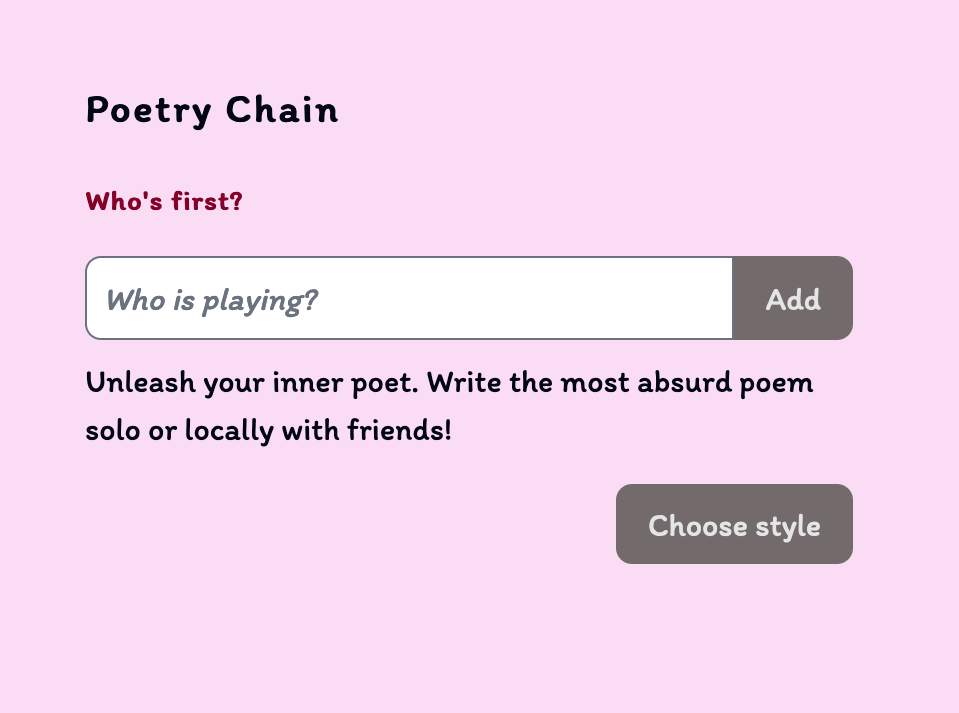Click the 'Who is playing?' input field
The width and height of the screenshot is (959, 713).
point(400,297)
